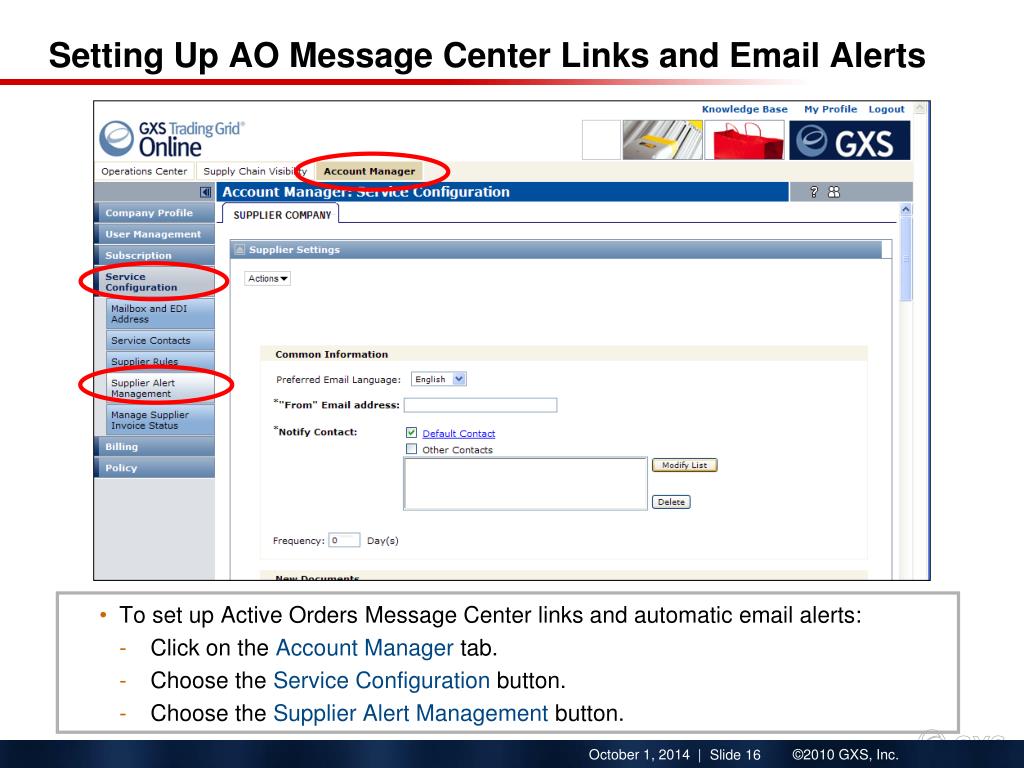Click the content pane vertical scrollbar thumb
The width and height of the screenshot is (1024, 768).
[906, 259]
